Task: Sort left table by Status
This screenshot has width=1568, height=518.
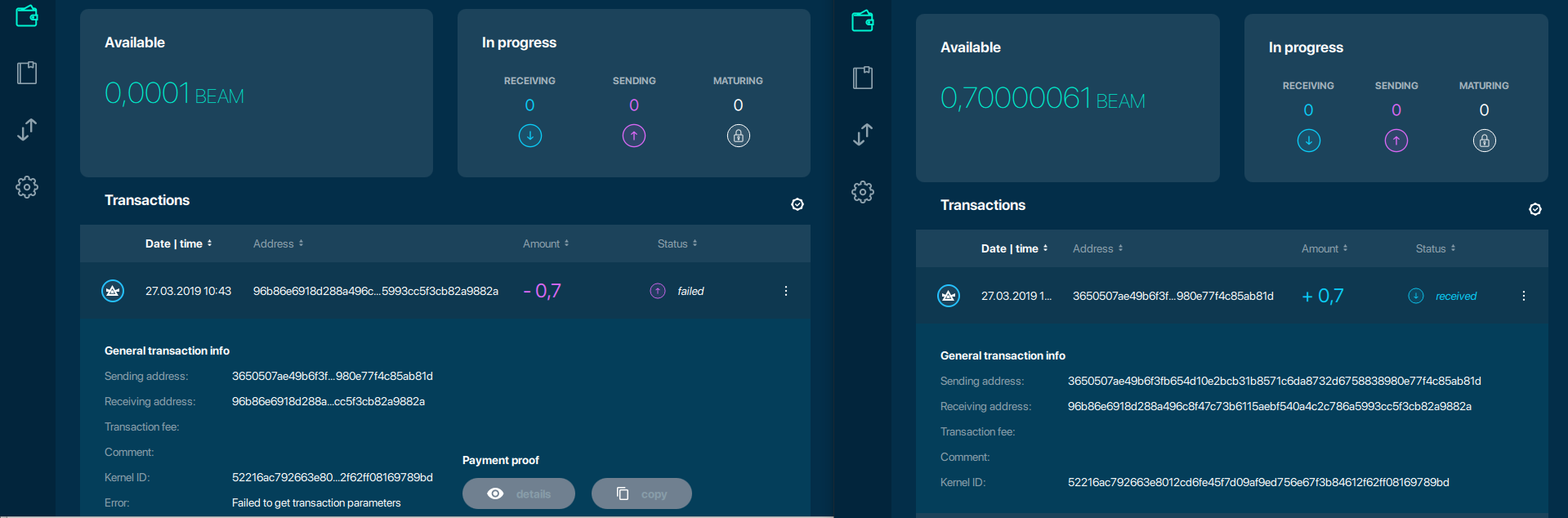Action: point(677,243)
